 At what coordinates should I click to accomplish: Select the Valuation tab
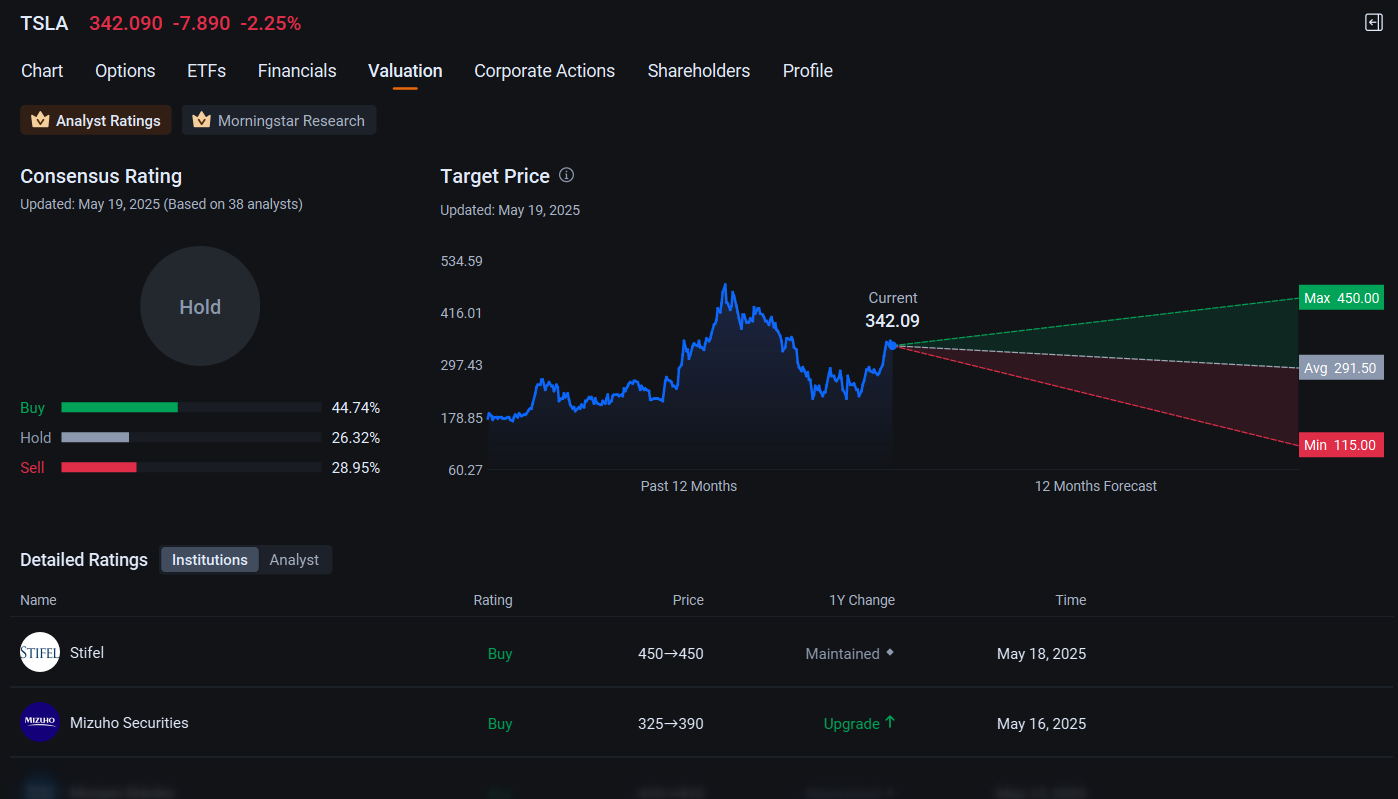coord(405,71)
